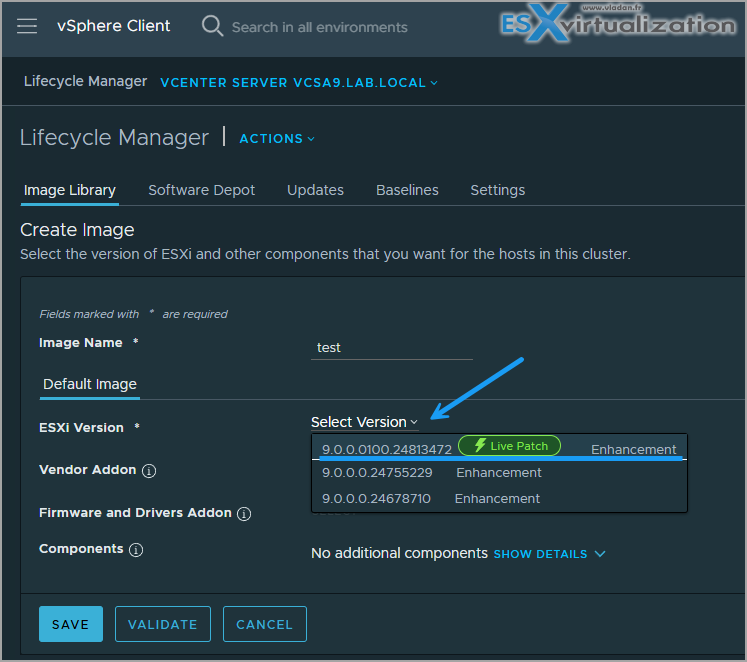Click the Save button
The height and width of the screenshot is (662, 747).
click(71, 624)
